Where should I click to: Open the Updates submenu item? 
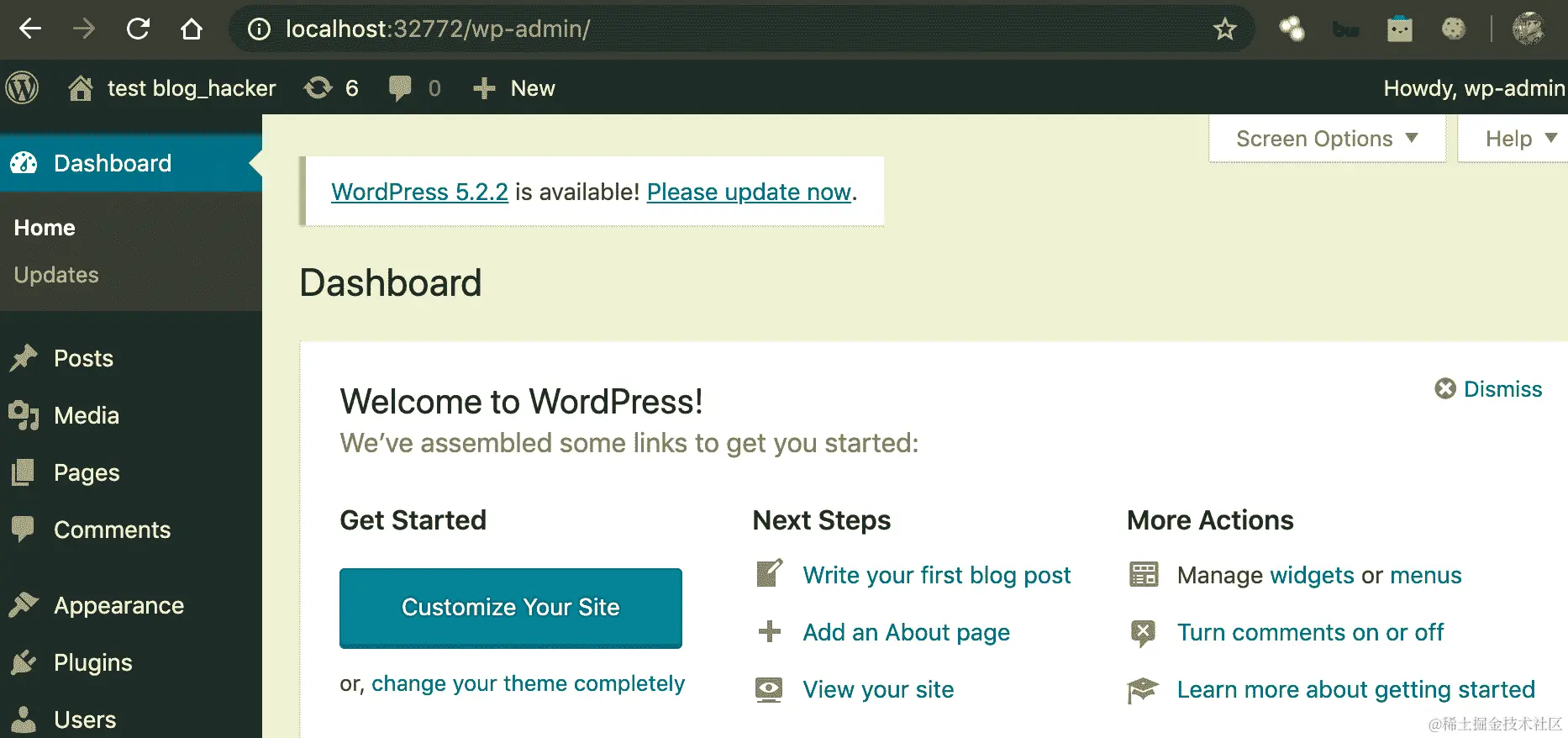point(56,275)
